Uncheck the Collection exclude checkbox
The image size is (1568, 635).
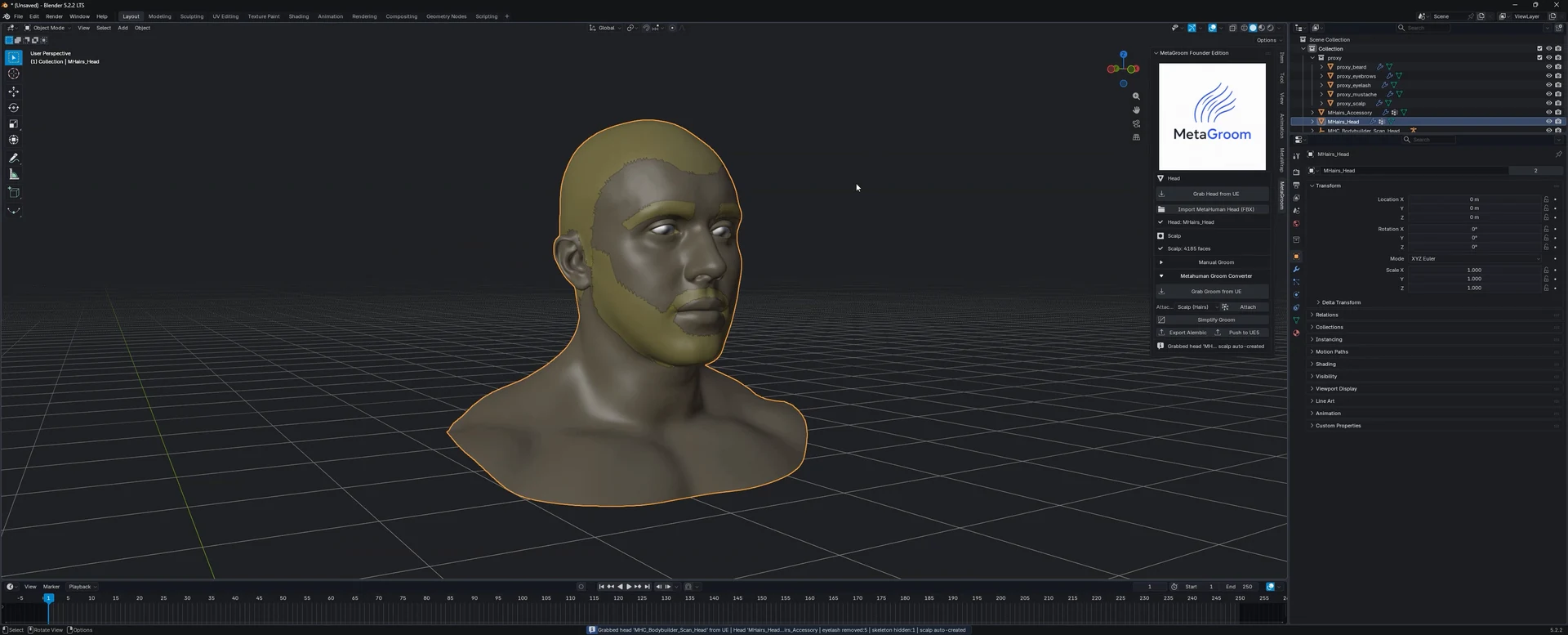[1539, 49]
